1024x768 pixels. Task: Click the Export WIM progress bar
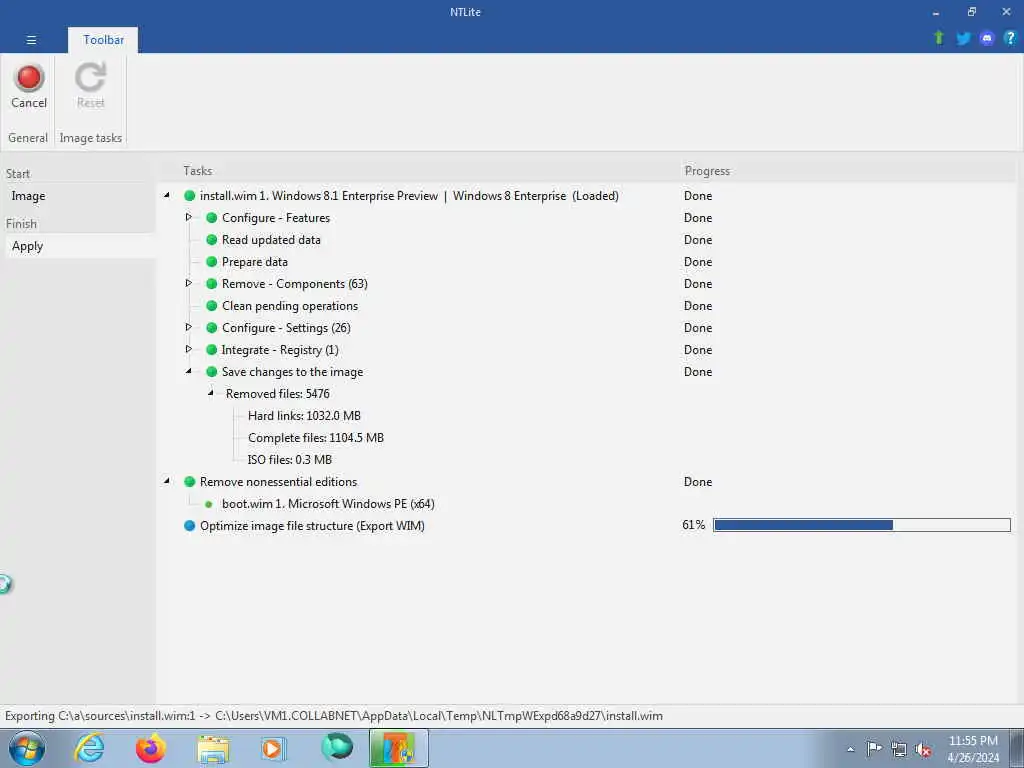pyautogui.click(x=862, y=525)
